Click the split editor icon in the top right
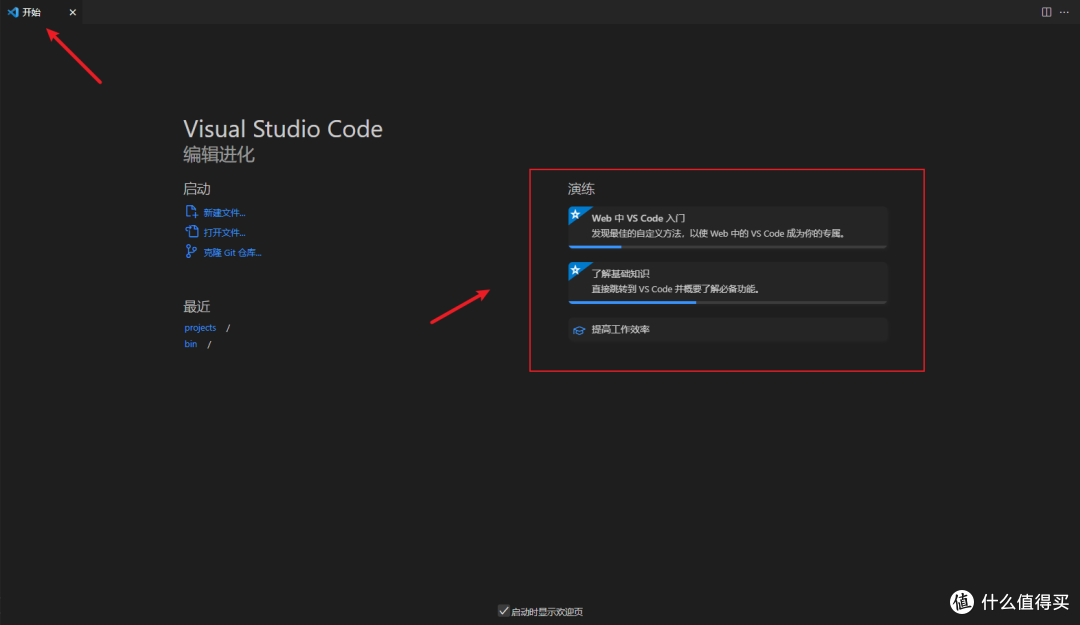 point(1045,12)
